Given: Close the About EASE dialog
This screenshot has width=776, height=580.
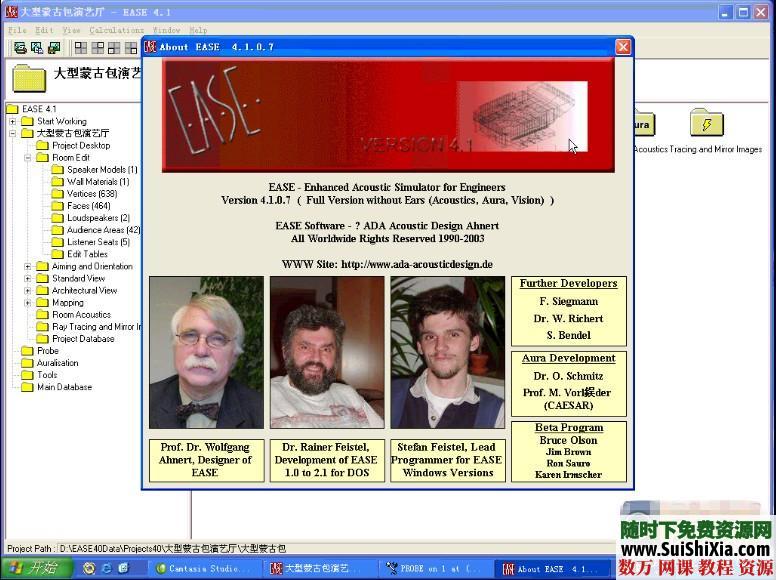Looking at the screenshot, I should pos(623,46).
